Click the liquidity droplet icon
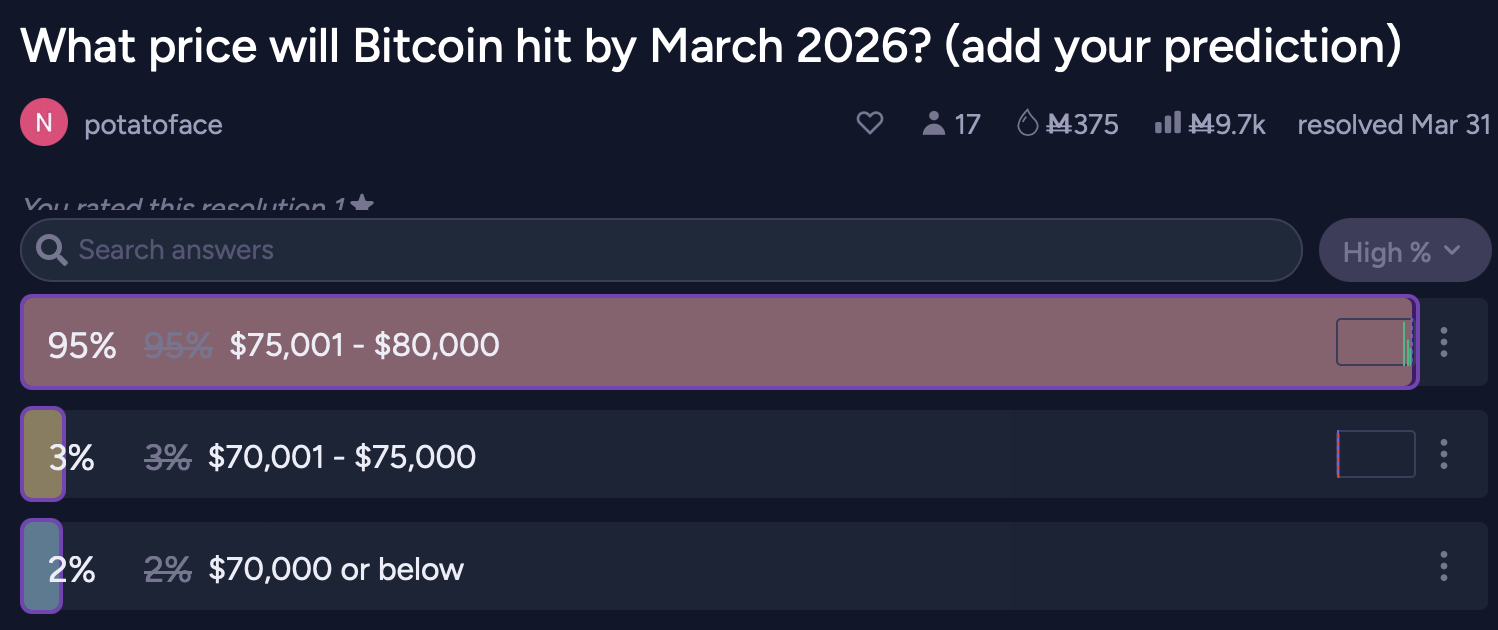Image resolution: width=1498 pixels, height=630 pixels. pyautogui.click(x=1028, y=124)
